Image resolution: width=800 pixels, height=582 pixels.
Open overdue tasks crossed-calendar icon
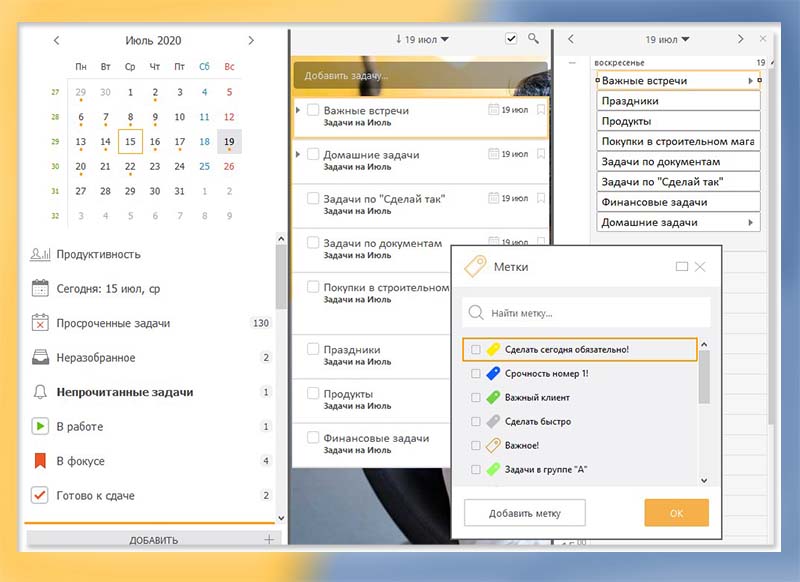click(x=40, y=323)
